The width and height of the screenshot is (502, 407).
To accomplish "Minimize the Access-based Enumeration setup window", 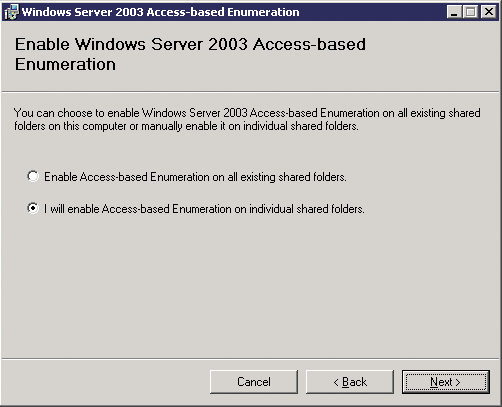I will 454,12.
